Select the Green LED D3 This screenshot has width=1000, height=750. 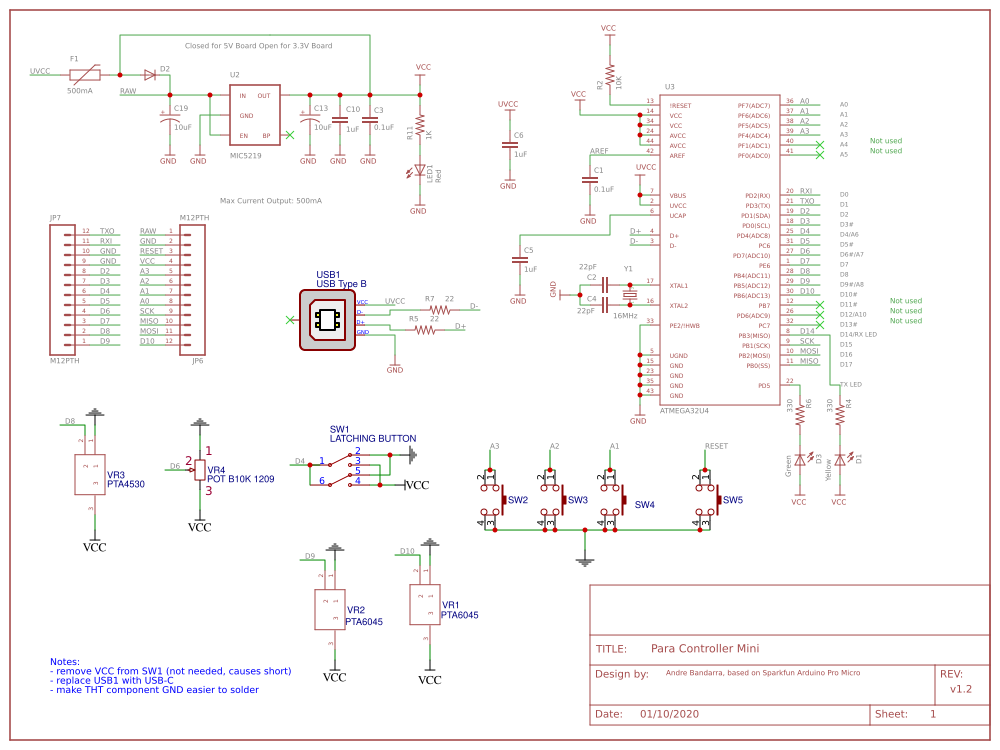(x=799, y=460)
